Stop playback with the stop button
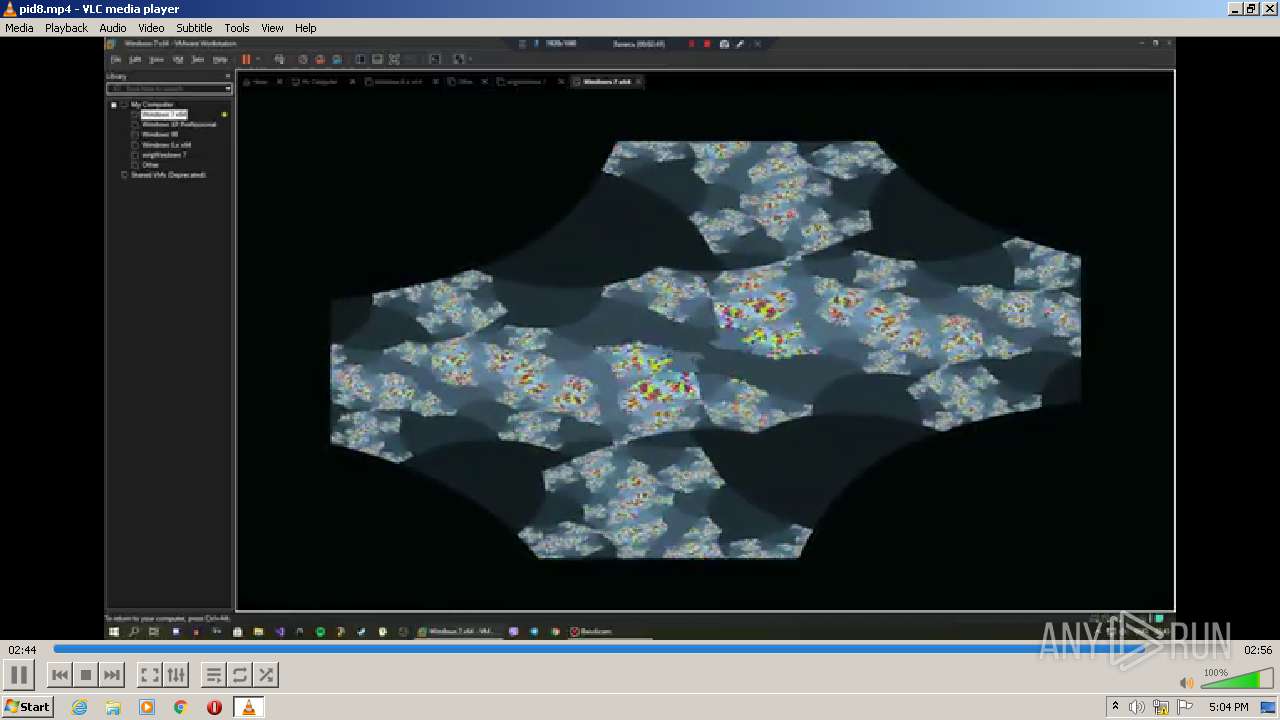 86,675
